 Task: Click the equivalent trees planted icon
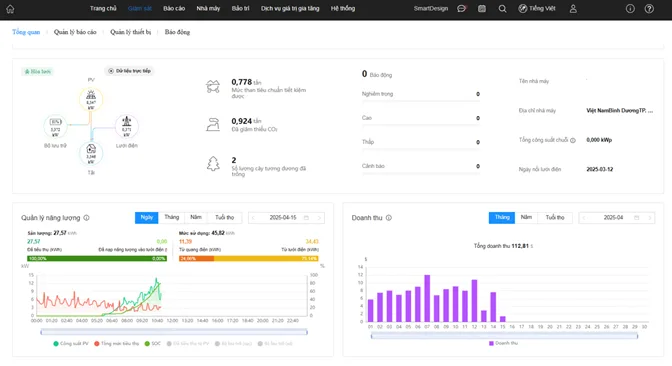click(x=213, y=164)
